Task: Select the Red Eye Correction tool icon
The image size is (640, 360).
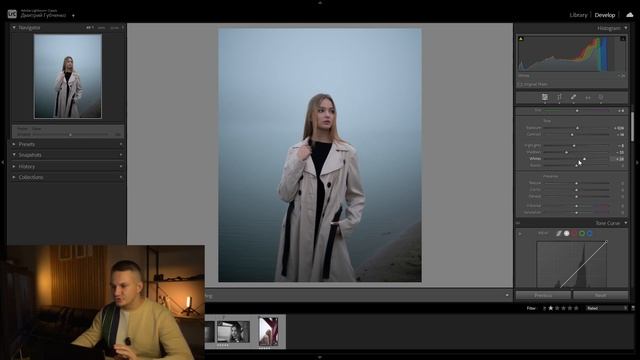Action: pyautogui.click(x=588, y=97)
